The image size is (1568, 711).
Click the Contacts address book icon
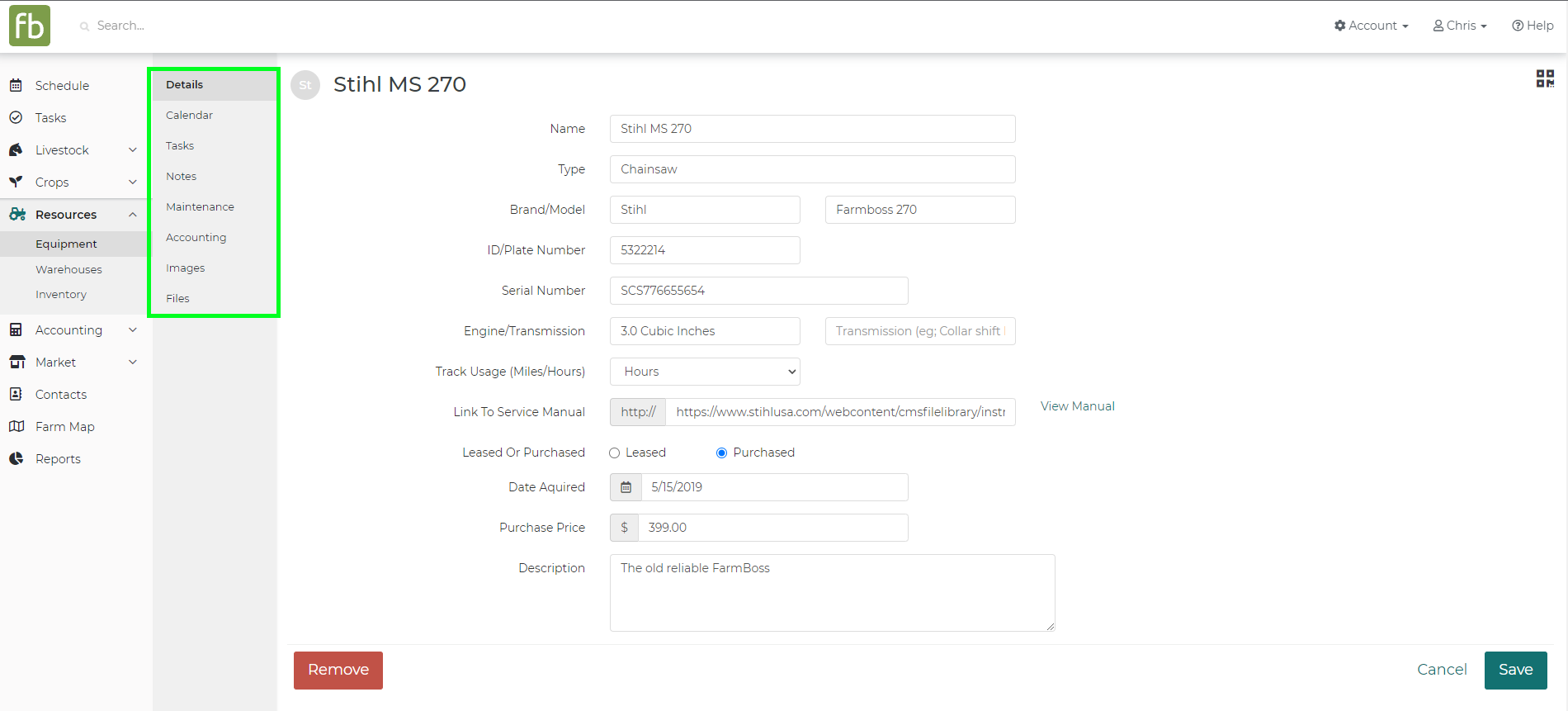(16, 394)
